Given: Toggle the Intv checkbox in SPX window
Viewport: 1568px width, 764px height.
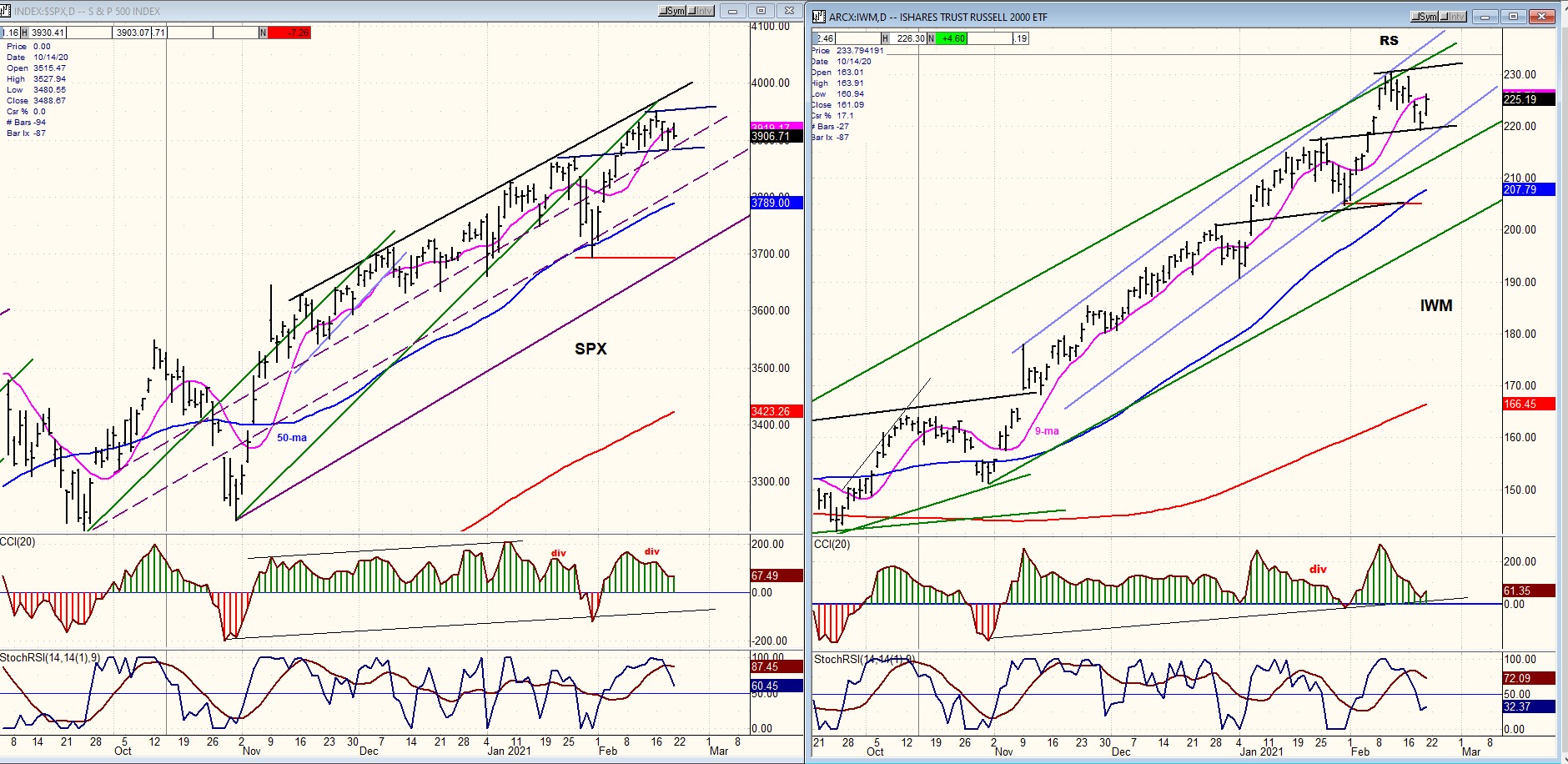Looking at the screenshot, I should [692, 12].
